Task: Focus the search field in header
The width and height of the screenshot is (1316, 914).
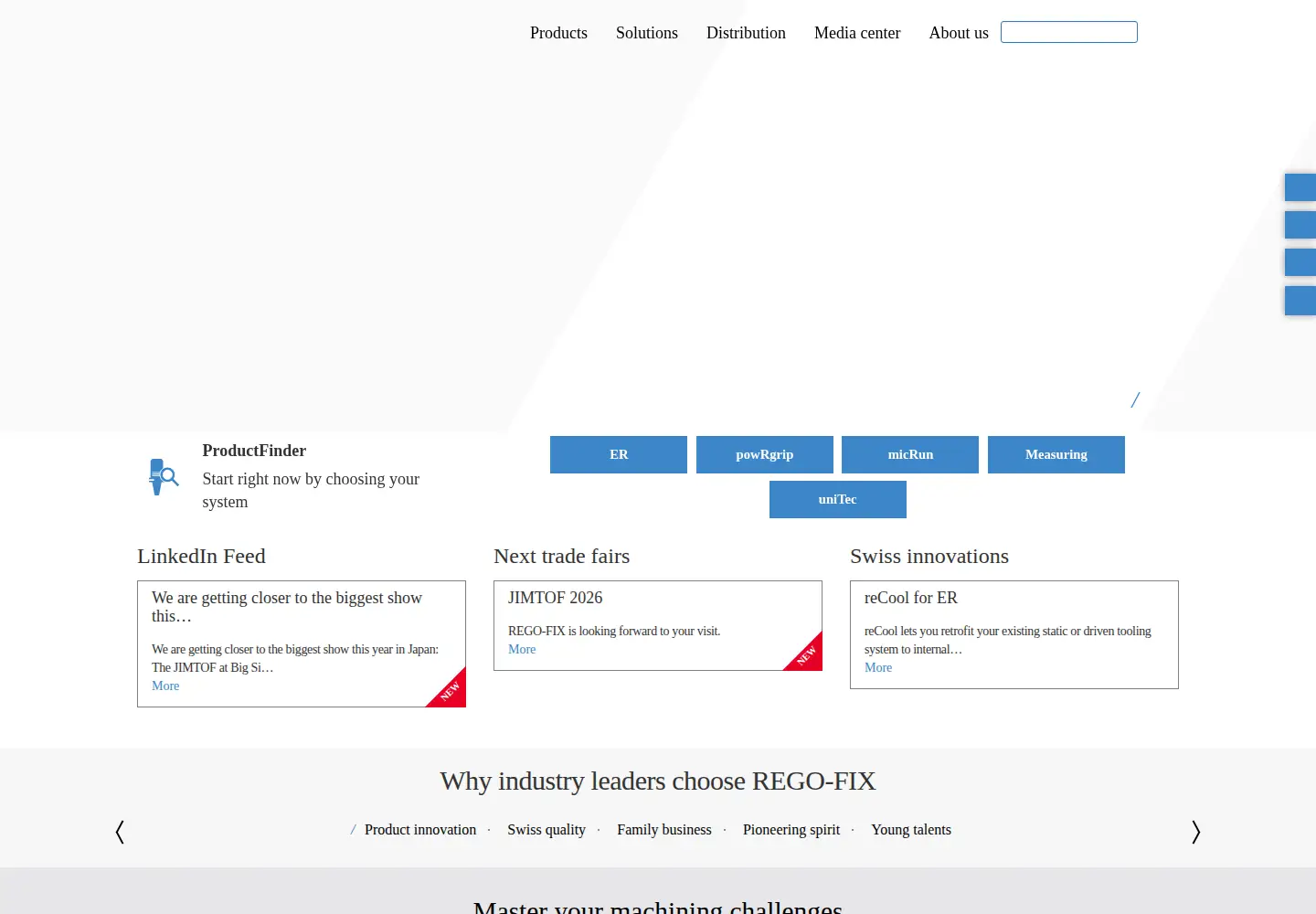Action: tap(1069, 32)
